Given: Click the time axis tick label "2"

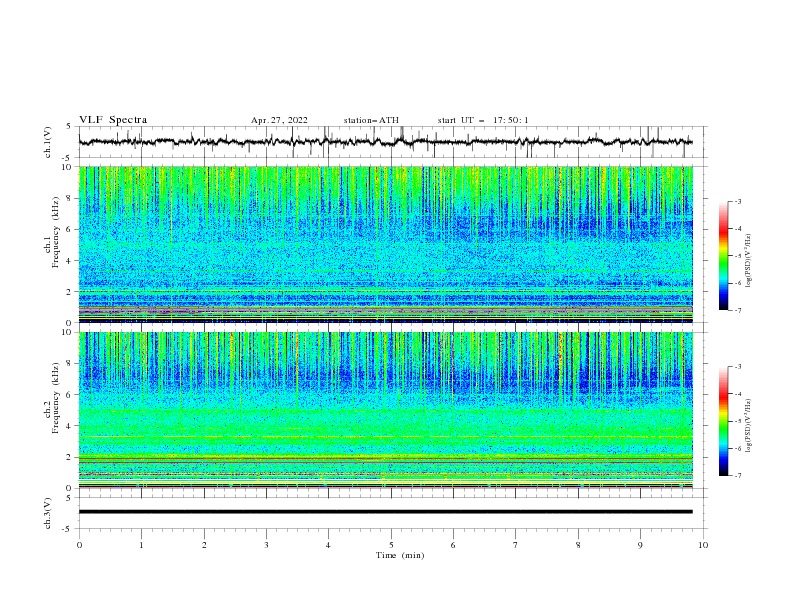Looking at the screenshot, I should 204,545.
